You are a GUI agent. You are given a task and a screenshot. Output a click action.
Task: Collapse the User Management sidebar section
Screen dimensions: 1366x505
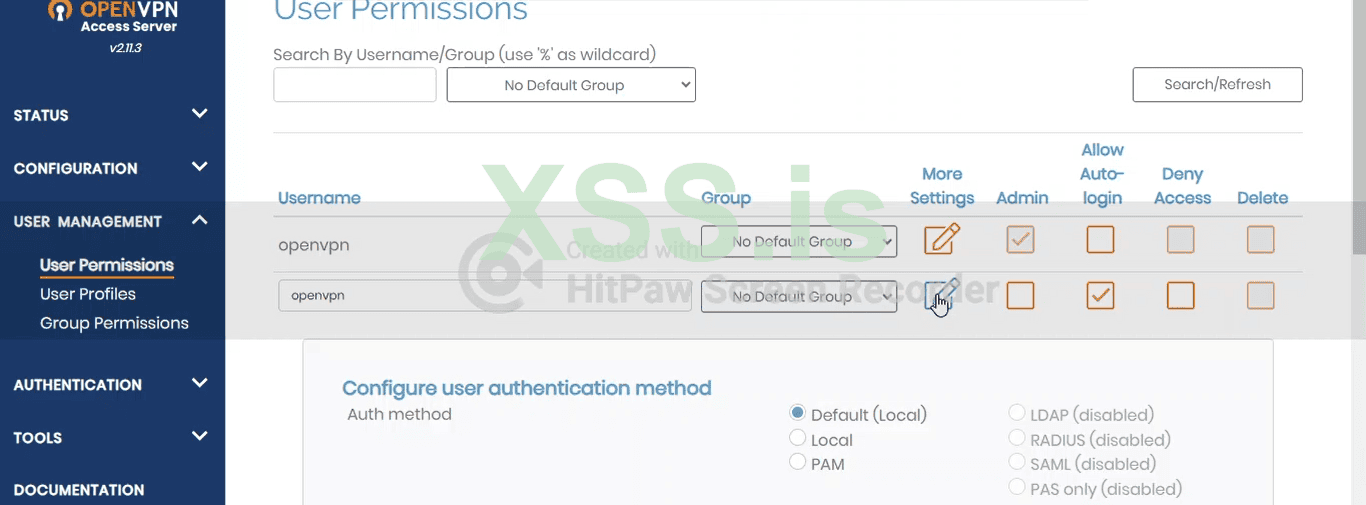click(112, 221)
